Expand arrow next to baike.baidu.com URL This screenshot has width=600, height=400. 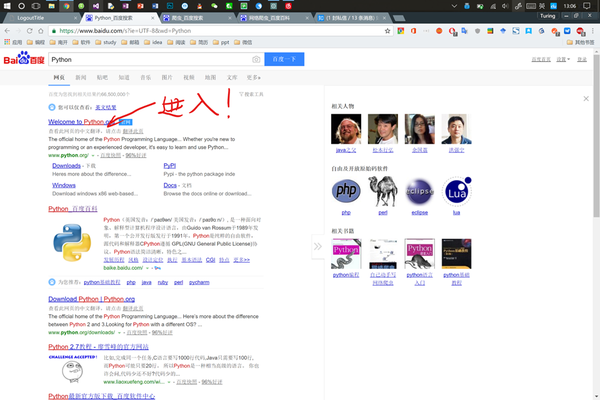[147, 268]
